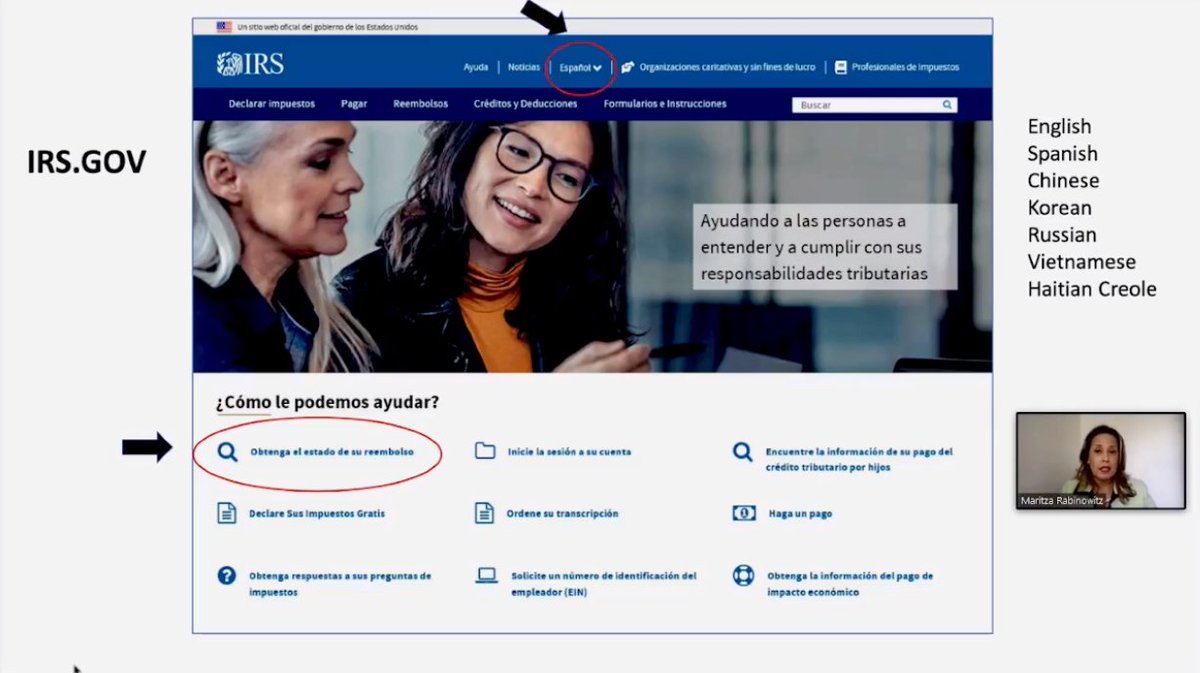Click Declare Sus Impuestos Gratis link

click(x=317, y=514)
